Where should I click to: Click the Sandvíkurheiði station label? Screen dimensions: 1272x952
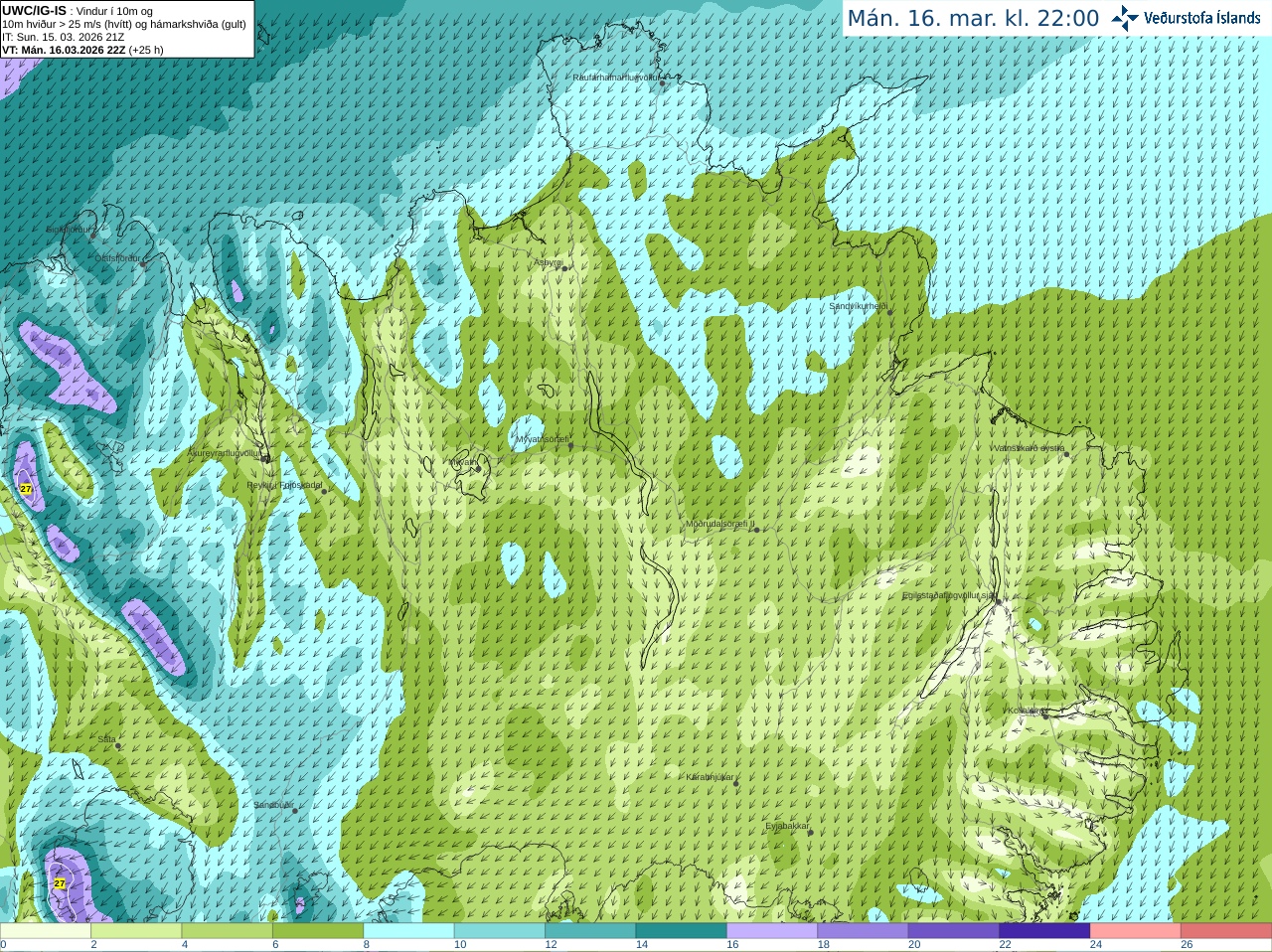click(x=859, y=306)
